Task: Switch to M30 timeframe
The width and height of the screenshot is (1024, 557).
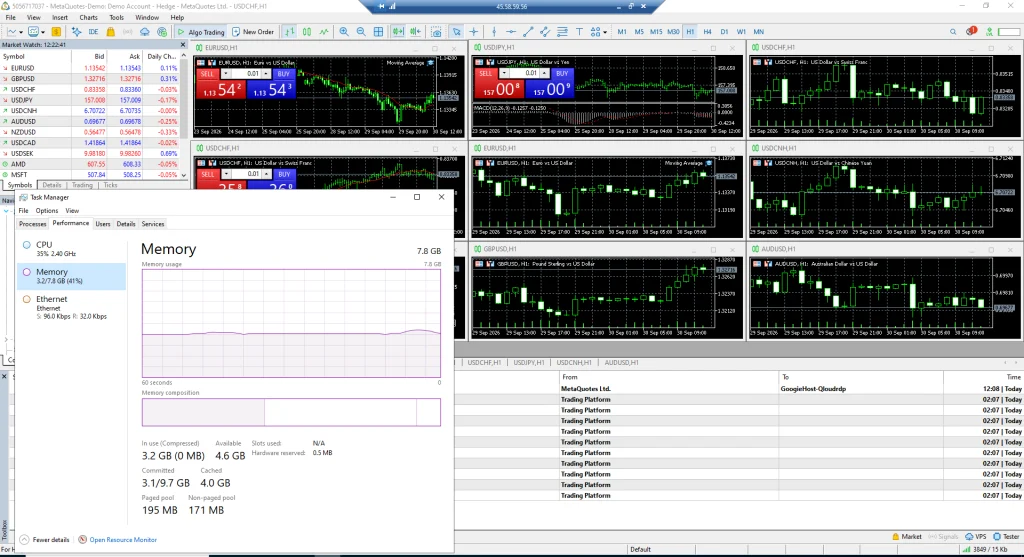Action: pos(673,31)
